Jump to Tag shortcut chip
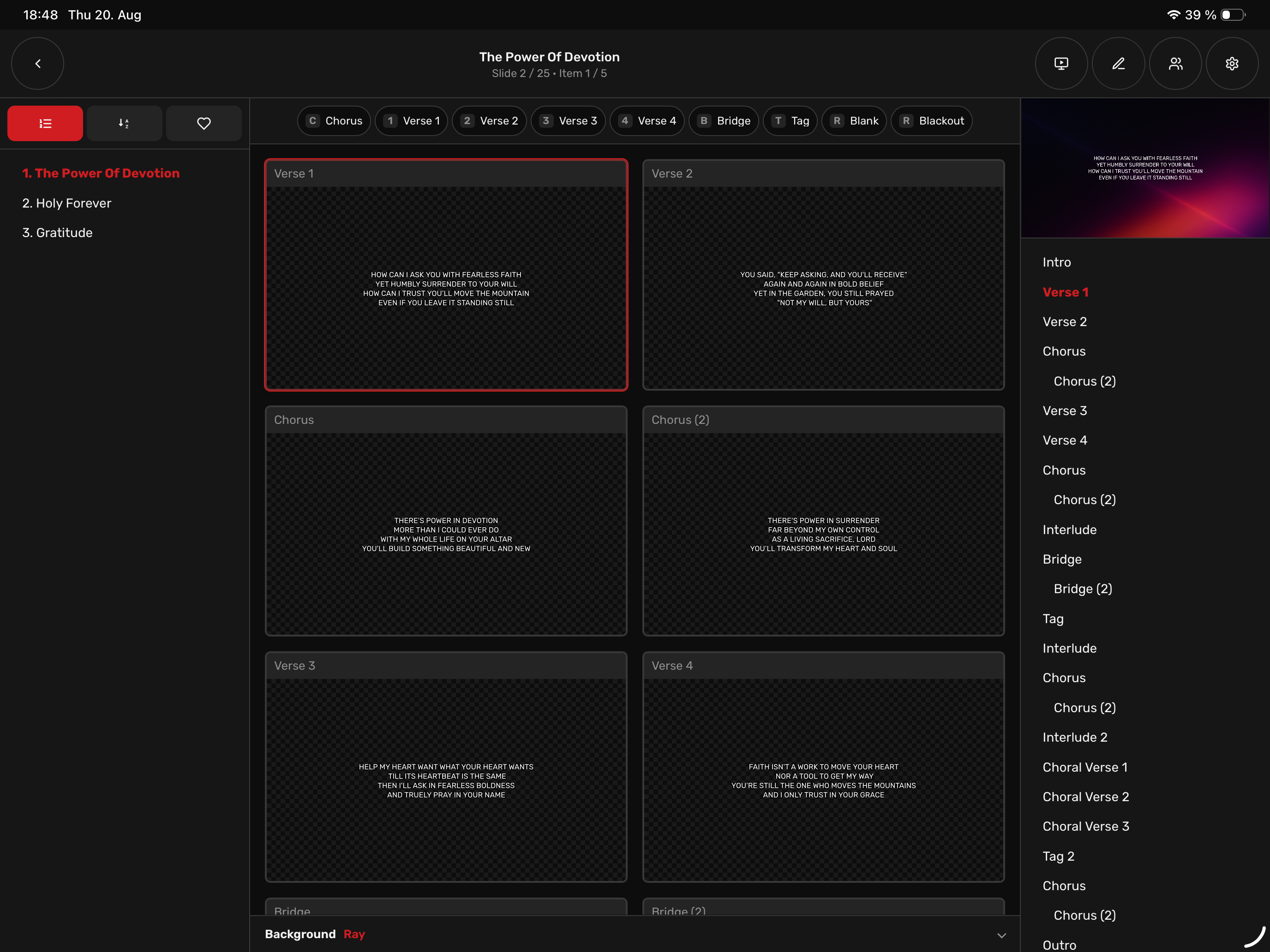This screenshot has width=1270, height=952. pos(790,121)
